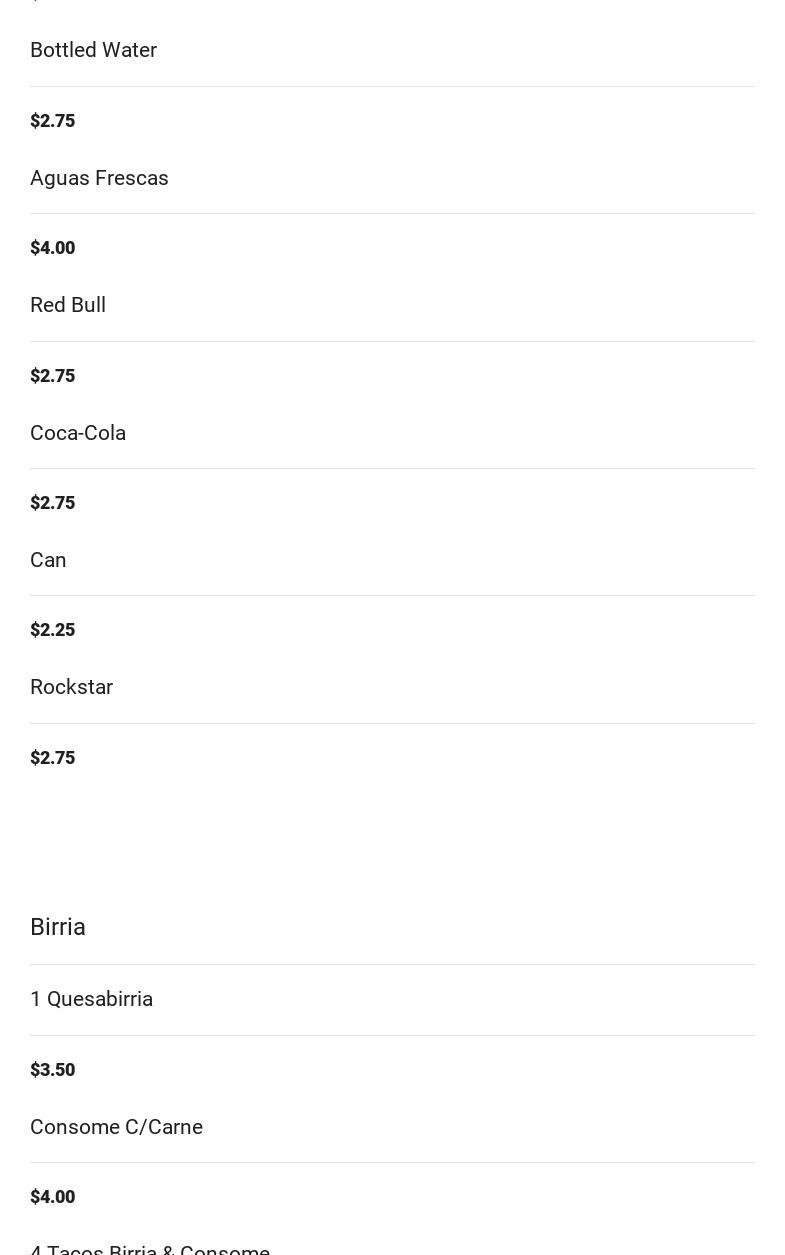Click the $2.75 price under Red Bull
This screenshot has height=1255, width=785.
pos(53,376)
